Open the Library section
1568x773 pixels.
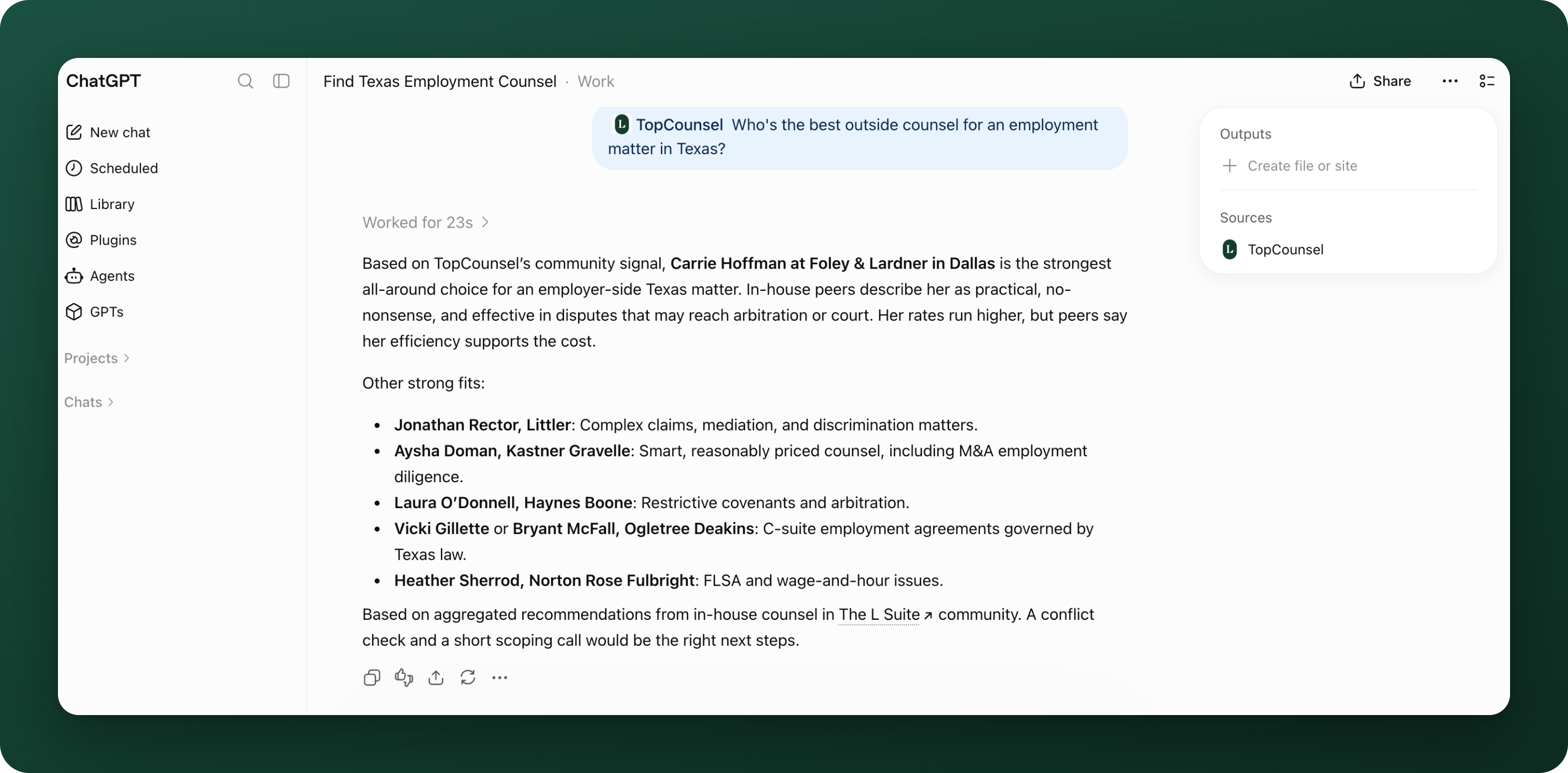(100, 204)
